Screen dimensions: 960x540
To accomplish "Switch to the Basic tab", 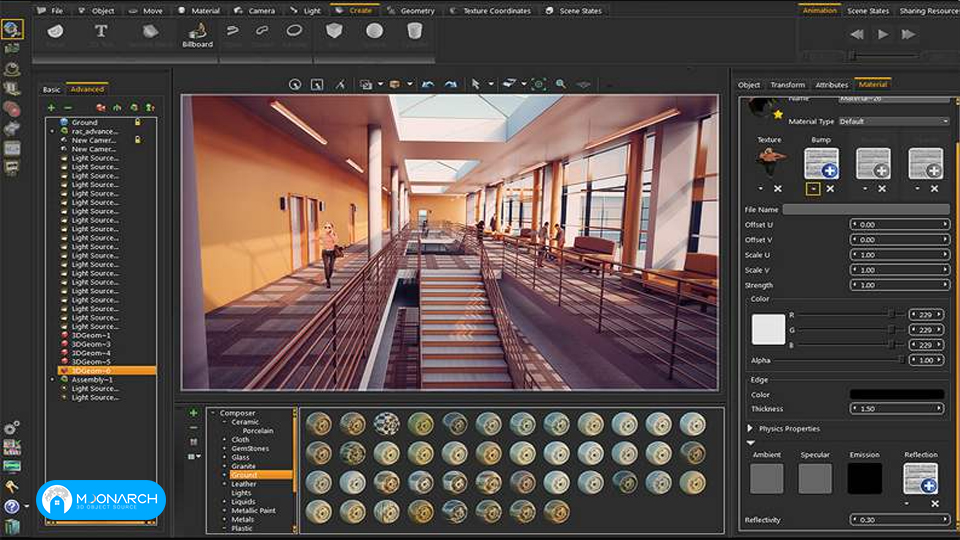I will click(51, 89).
